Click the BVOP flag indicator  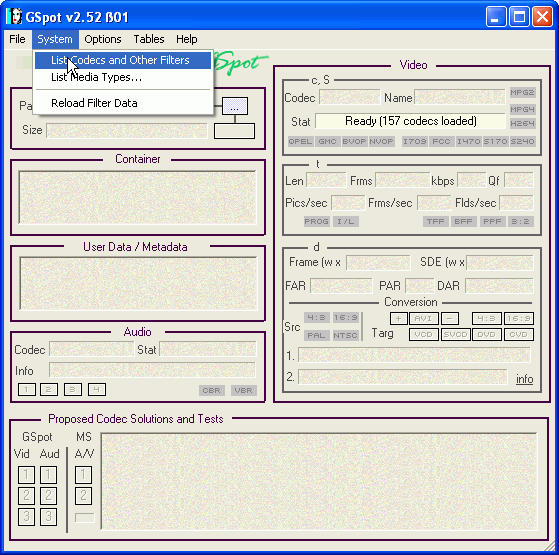pos(354,142)
